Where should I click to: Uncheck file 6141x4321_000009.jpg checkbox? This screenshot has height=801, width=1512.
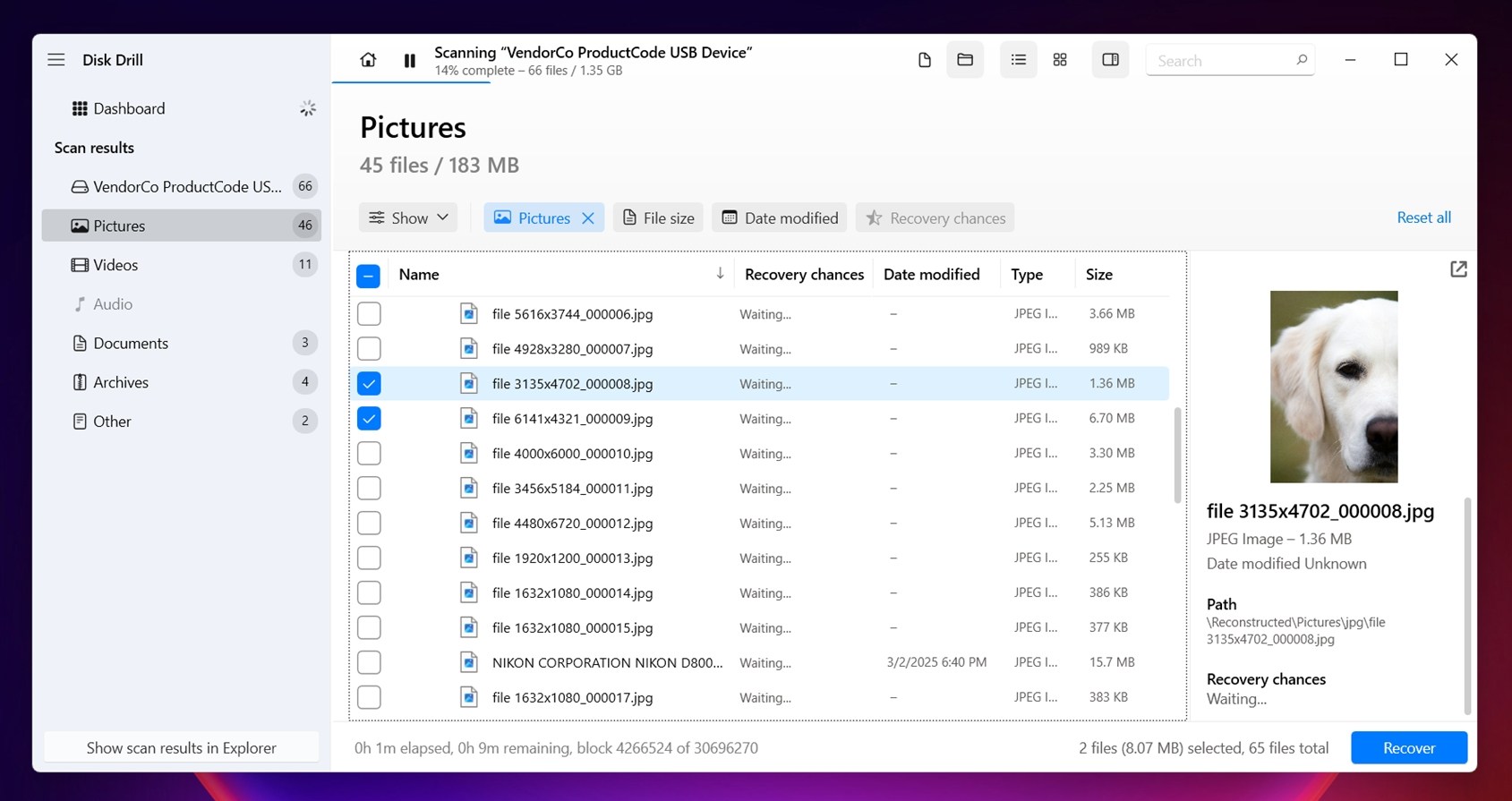[x=369, y=419]
